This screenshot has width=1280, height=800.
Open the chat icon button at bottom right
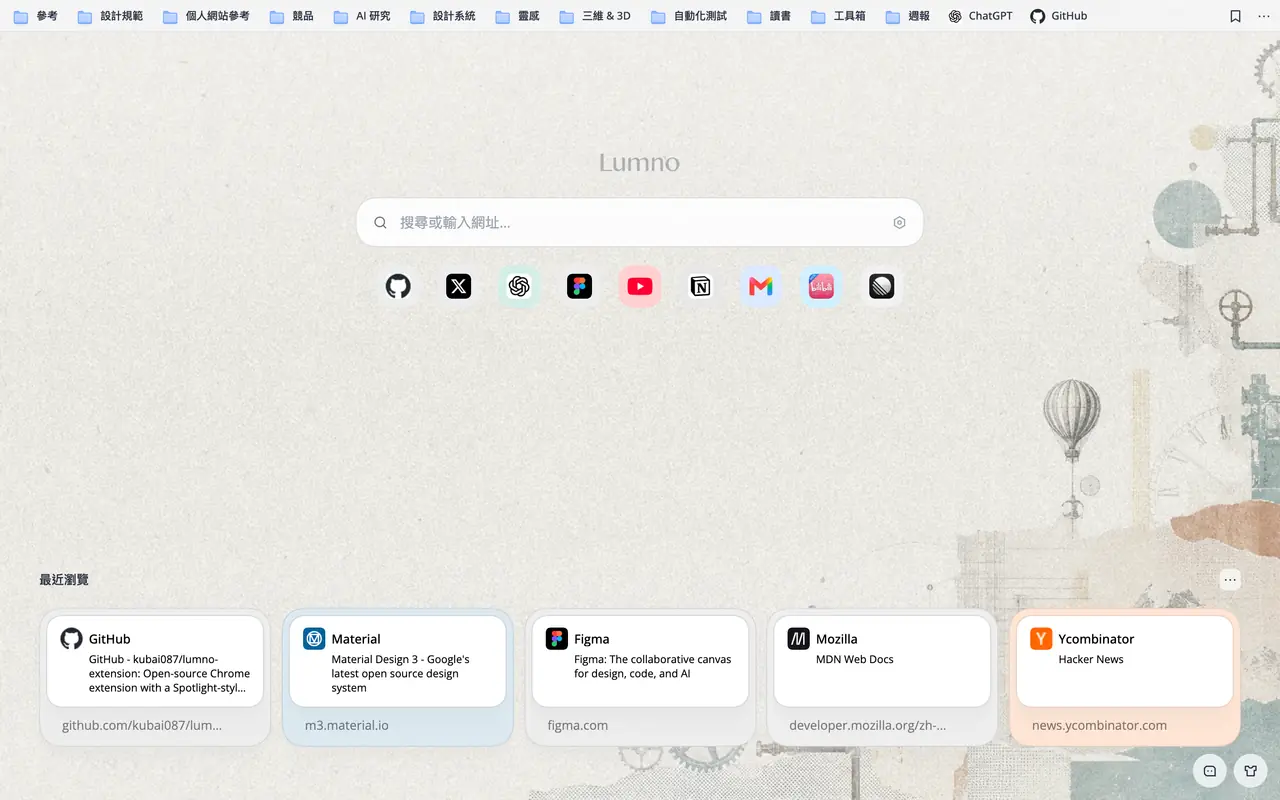[1210, 771]
